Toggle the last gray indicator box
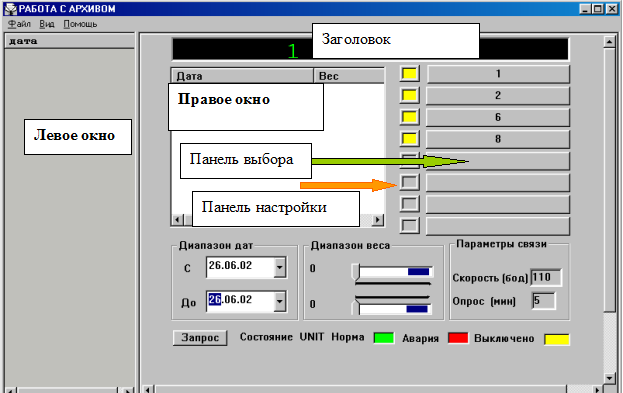623x393 pixels. coord(409,225)
